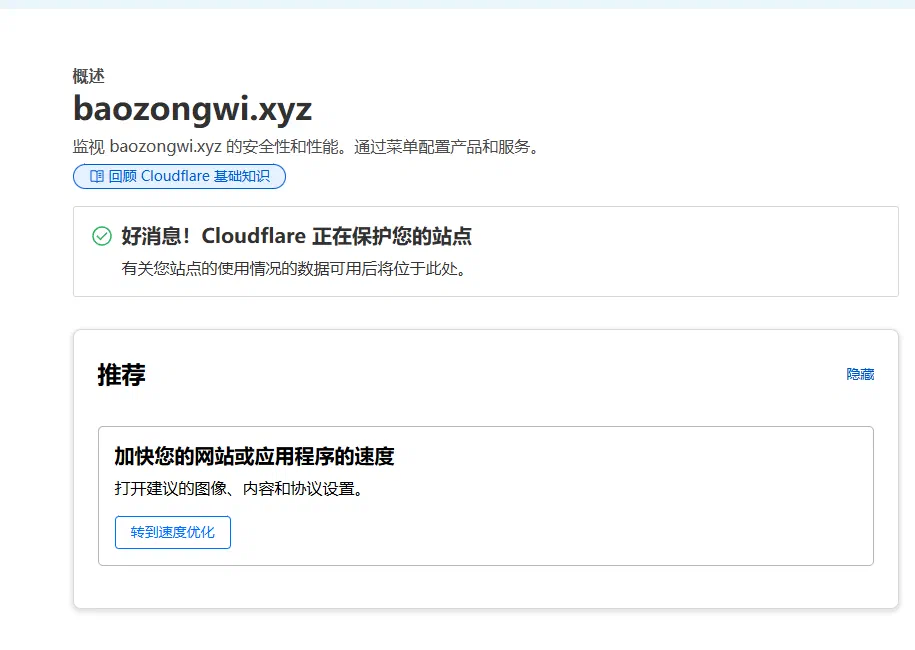The width and height of the screenshot is (915, 650).
Task: Click the 概述 label above the domain
Action: pos(89,76)
